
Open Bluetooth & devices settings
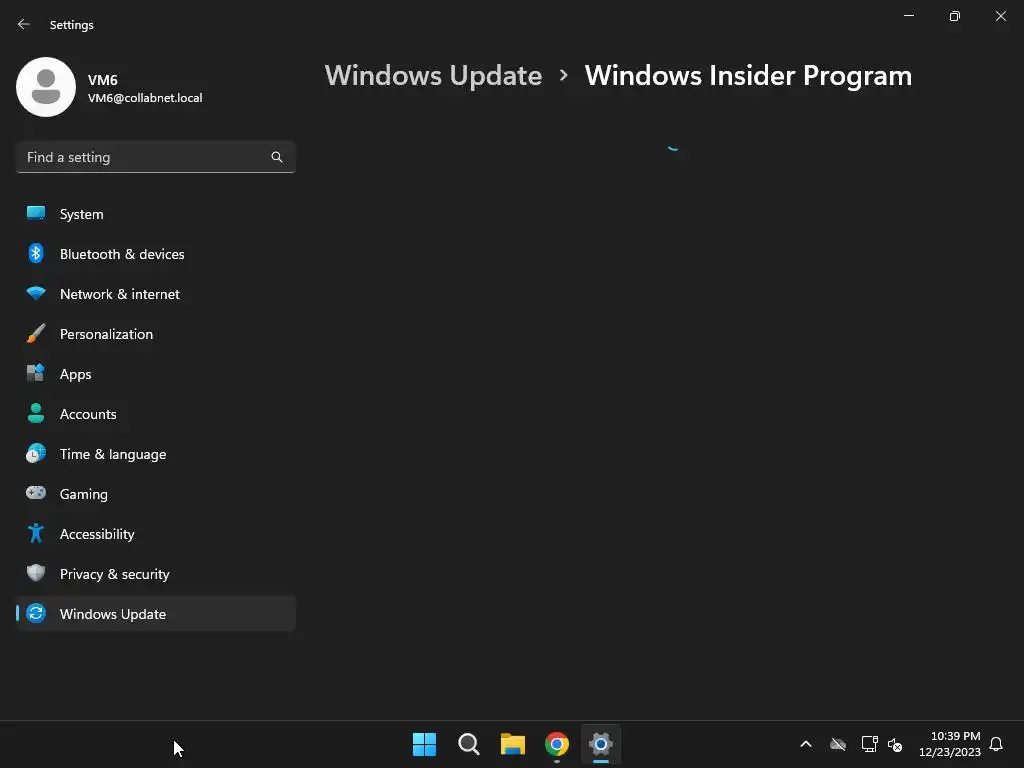[155, 254]
